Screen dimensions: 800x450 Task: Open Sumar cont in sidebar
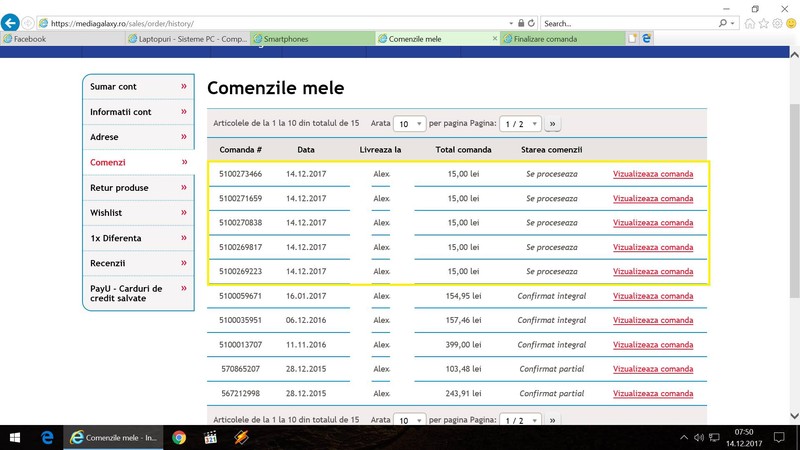[x=138, y=87]
